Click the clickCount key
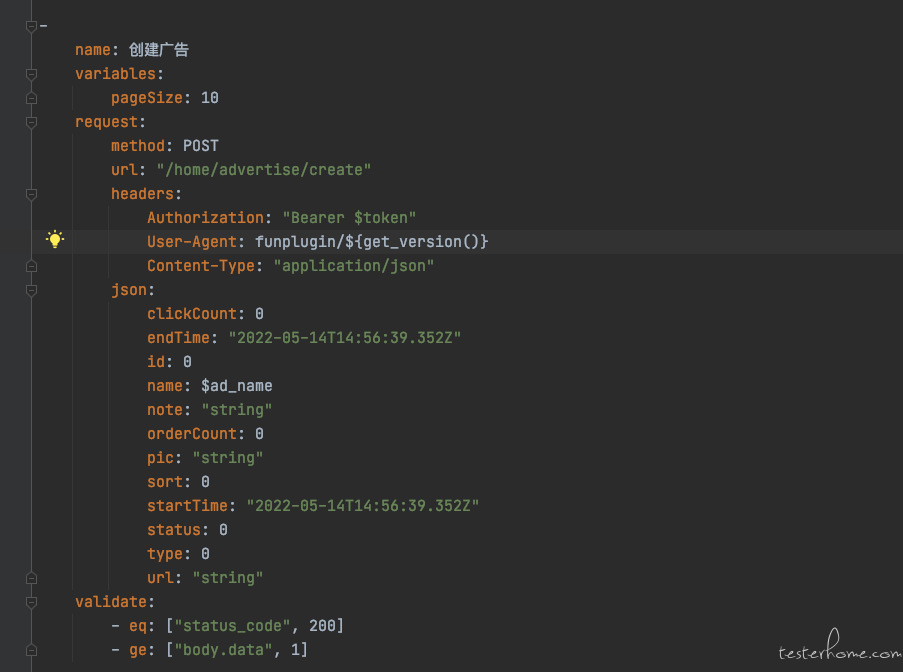Screen dimensions: 903x672 (x=192, y=314)
